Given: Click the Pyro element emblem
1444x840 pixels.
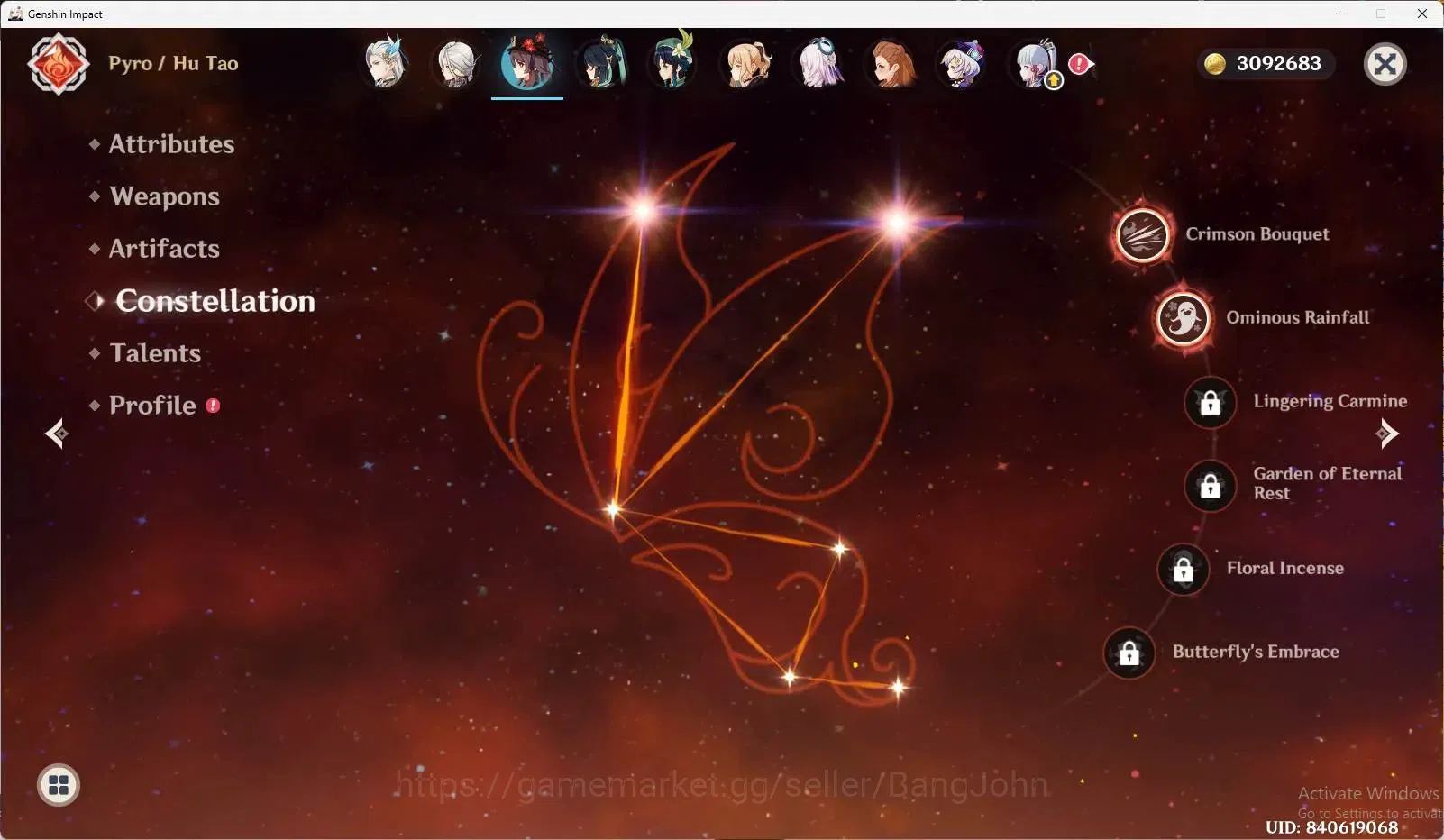Looking at the screenshot, I should [59, 64].
